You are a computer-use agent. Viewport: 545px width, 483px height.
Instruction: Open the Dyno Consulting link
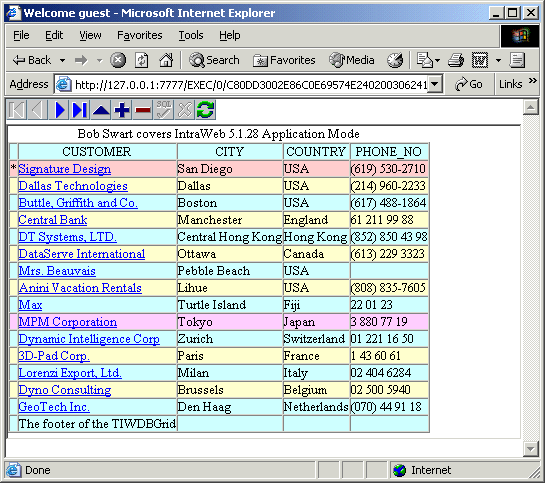pyautogui.click(x=65, y=390)
